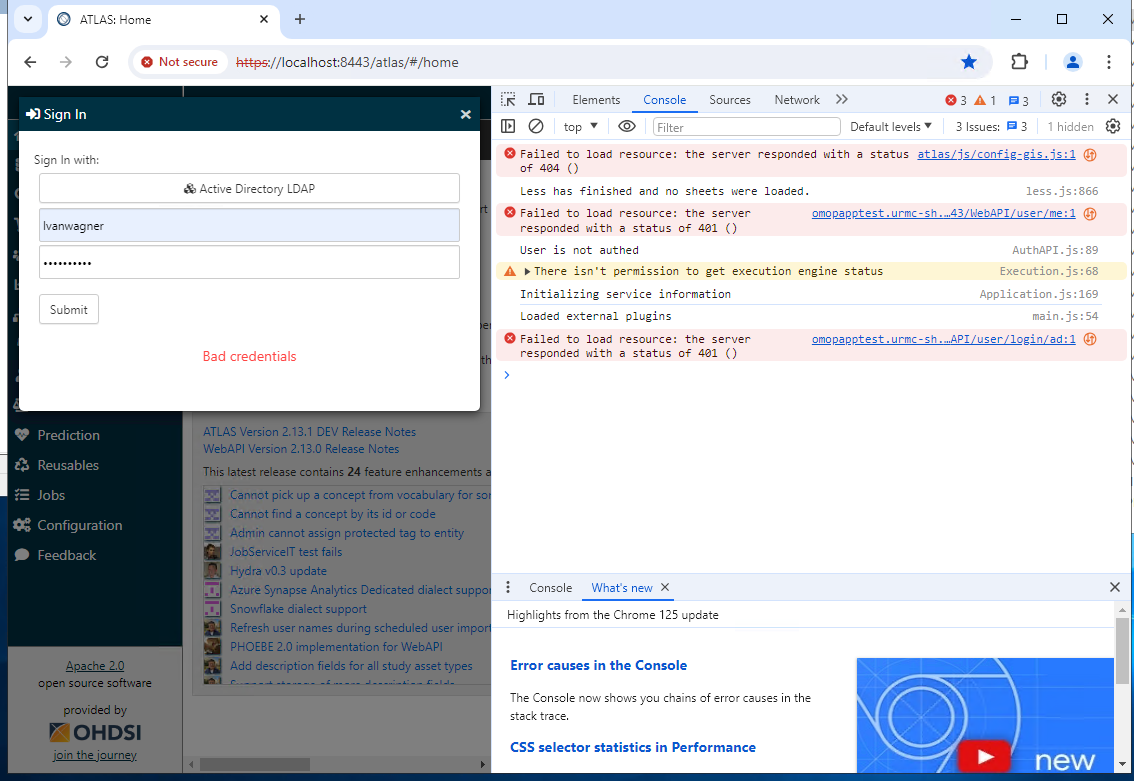Switch to the Network tab

(797, 100)
